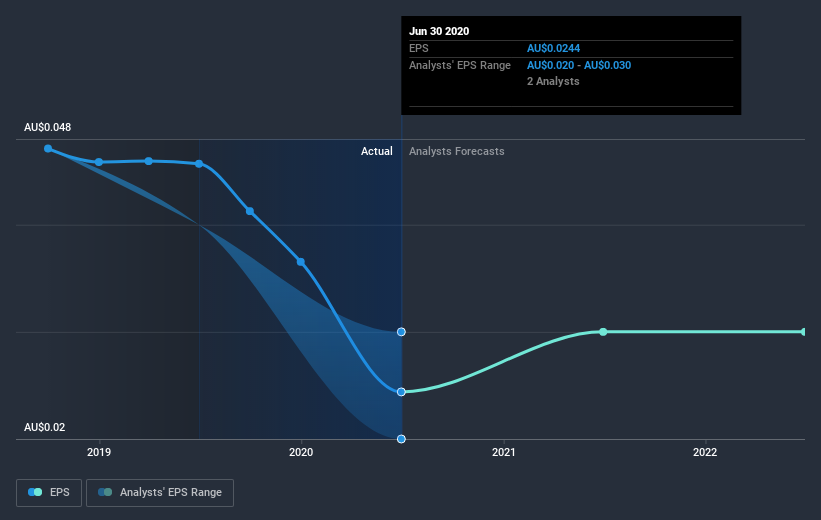Image resolution: width=821 pixels, height=520 pixels.
Task: Toggle the EPS legend button
Action: pyautogui.click(x=49, y=493)
